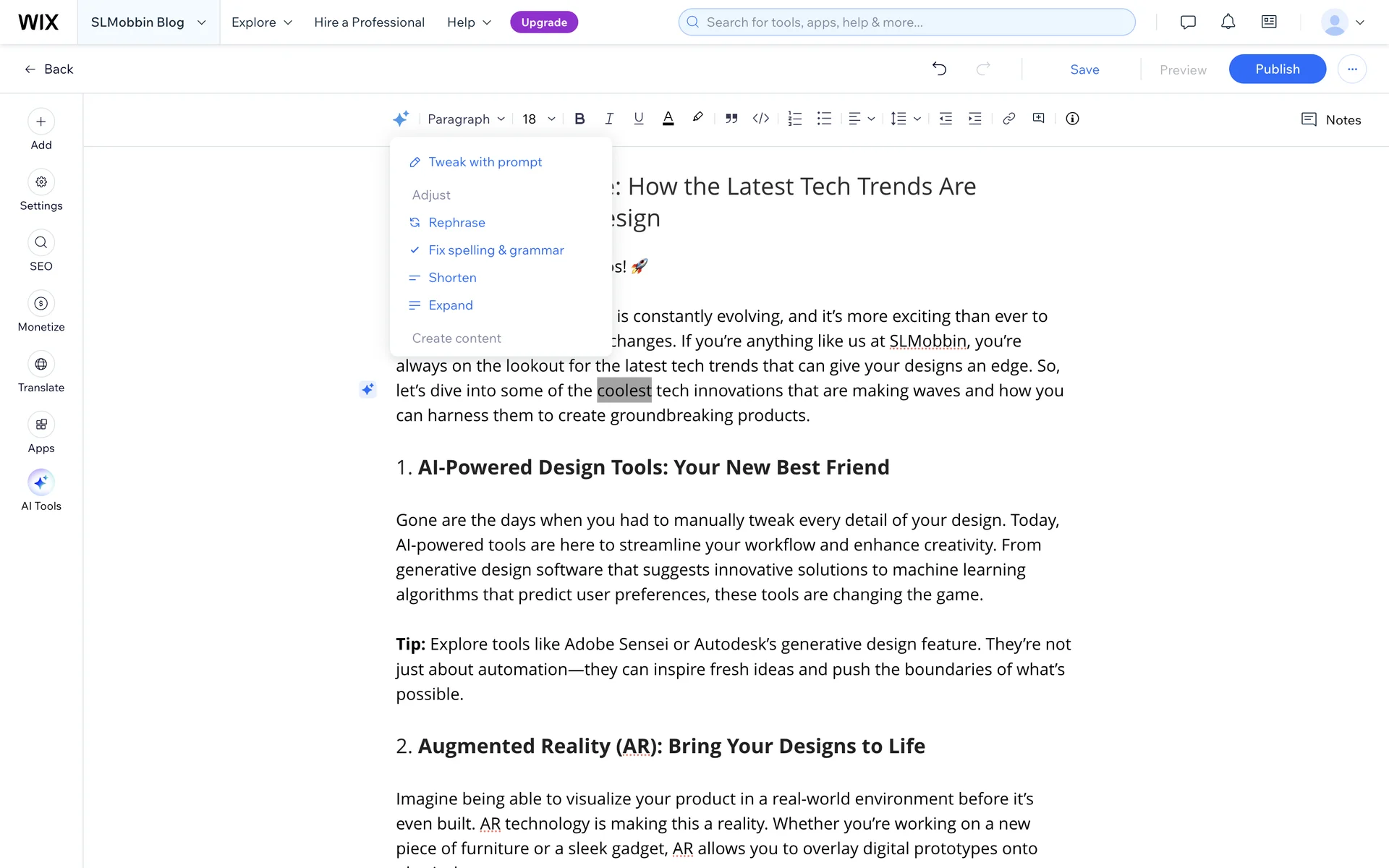The image size is (1389, 868).
Task: Expand the SLMobbin Blog site dropdown
Action: click(x=148, y=22)
